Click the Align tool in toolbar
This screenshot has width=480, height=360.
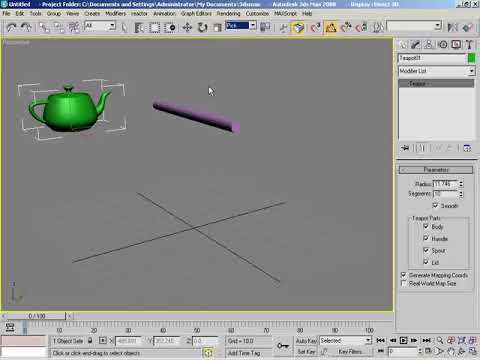(468, 27)
